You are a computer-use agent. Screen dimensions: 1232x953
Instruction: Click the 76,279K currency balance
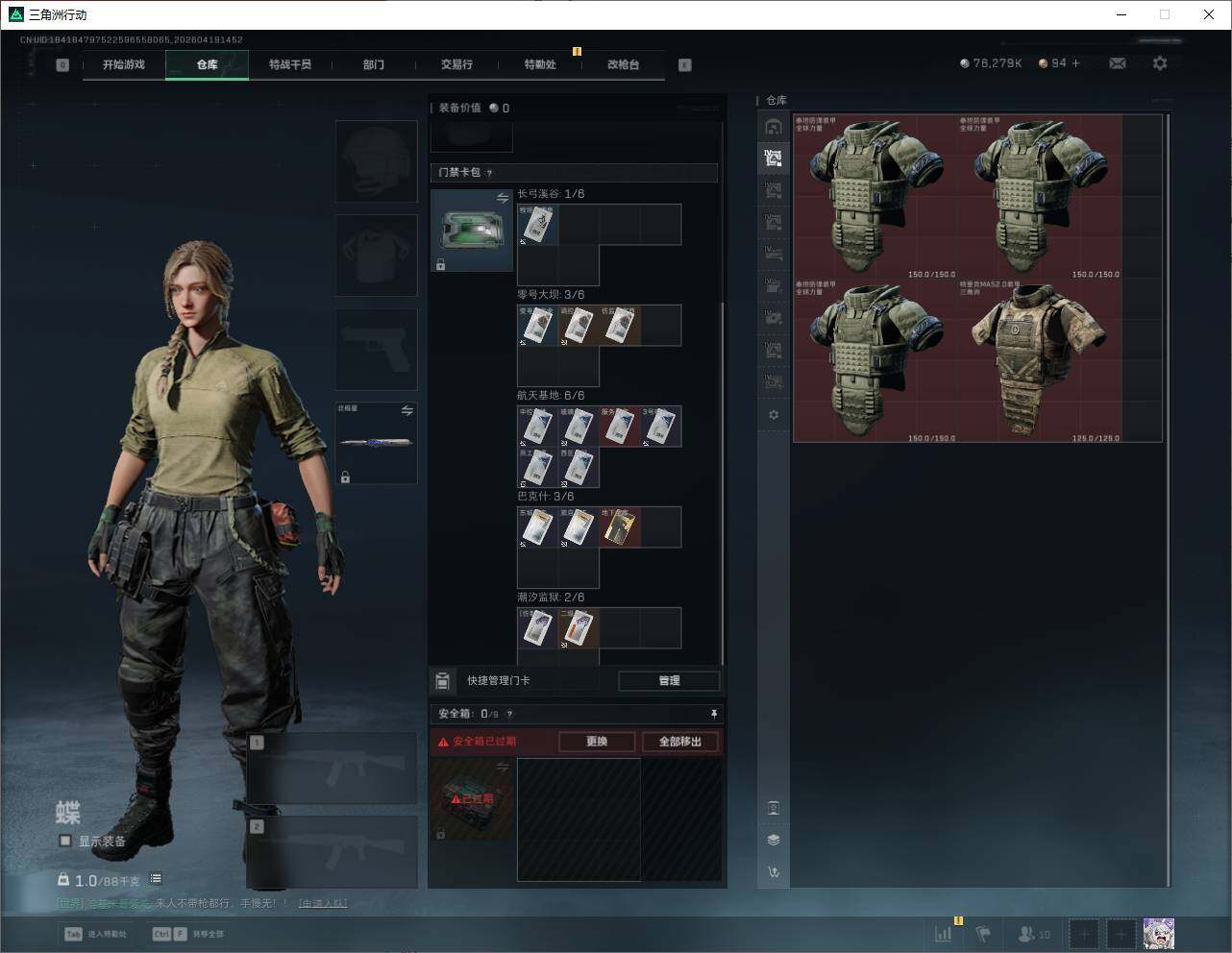coord(991,63)
